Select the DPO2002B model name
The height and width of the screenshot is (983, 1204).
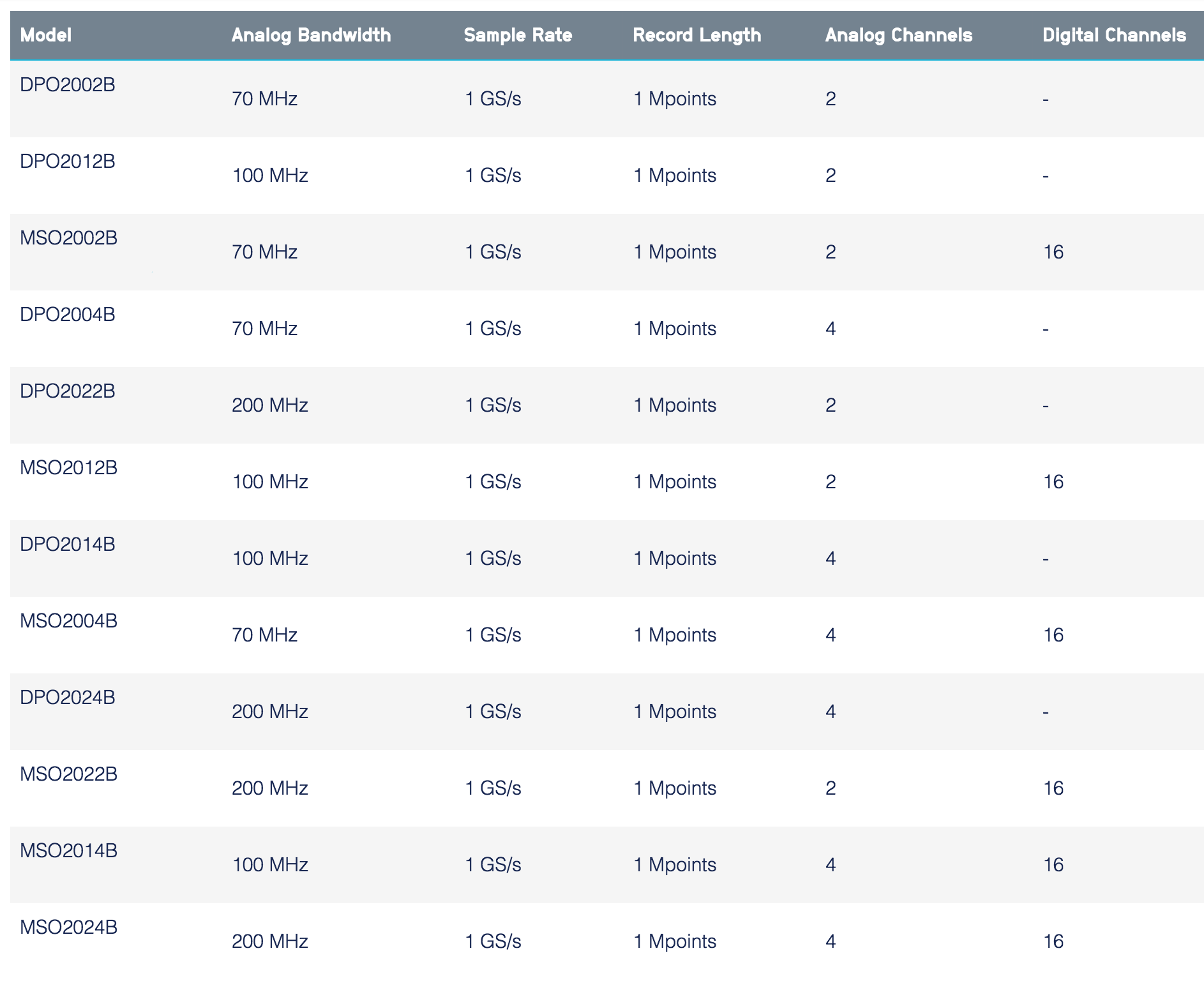click(x=68, y=85)
